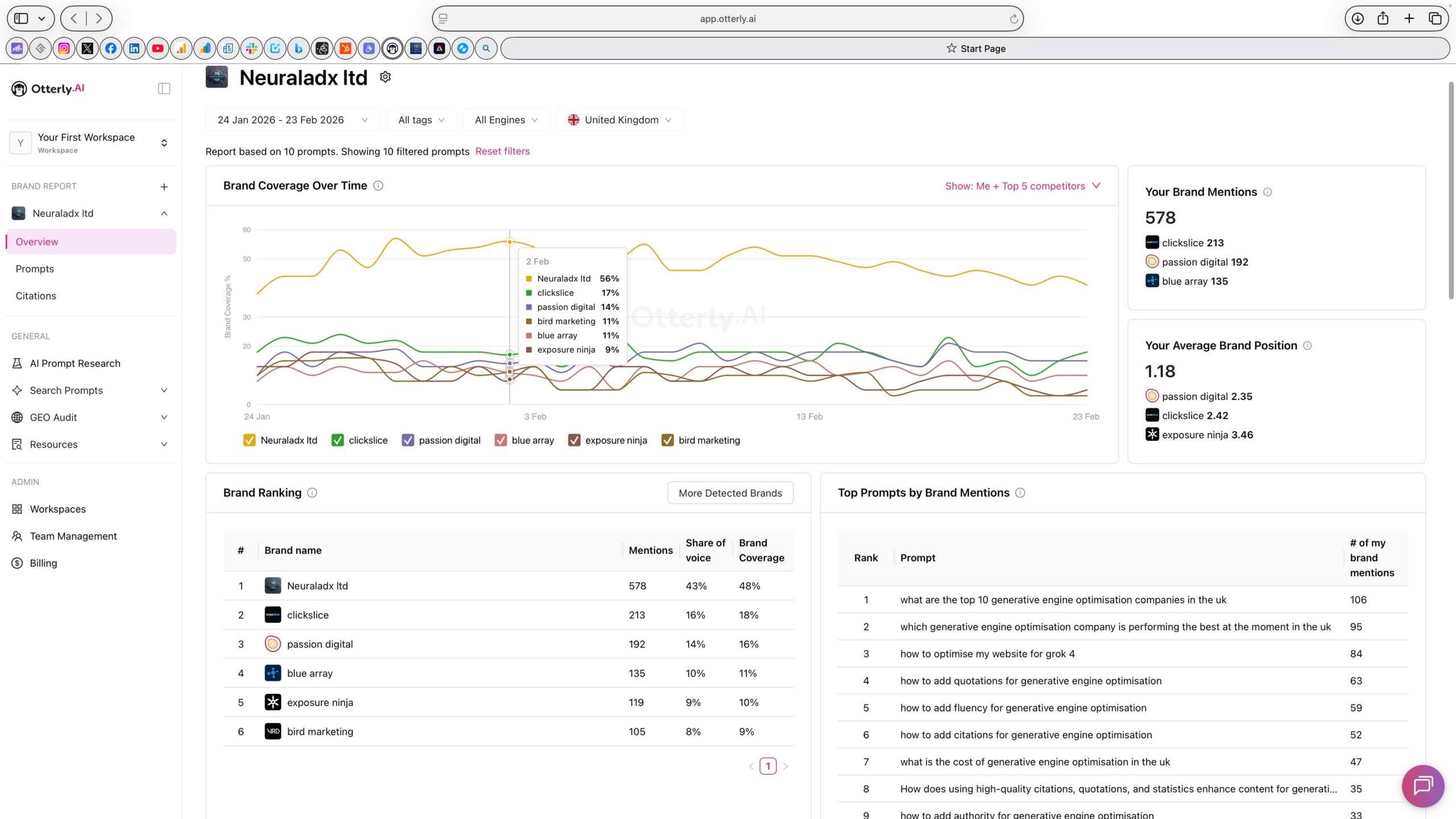Switch to the Prompts section
1456x819 pixels.
coord(35,268)
